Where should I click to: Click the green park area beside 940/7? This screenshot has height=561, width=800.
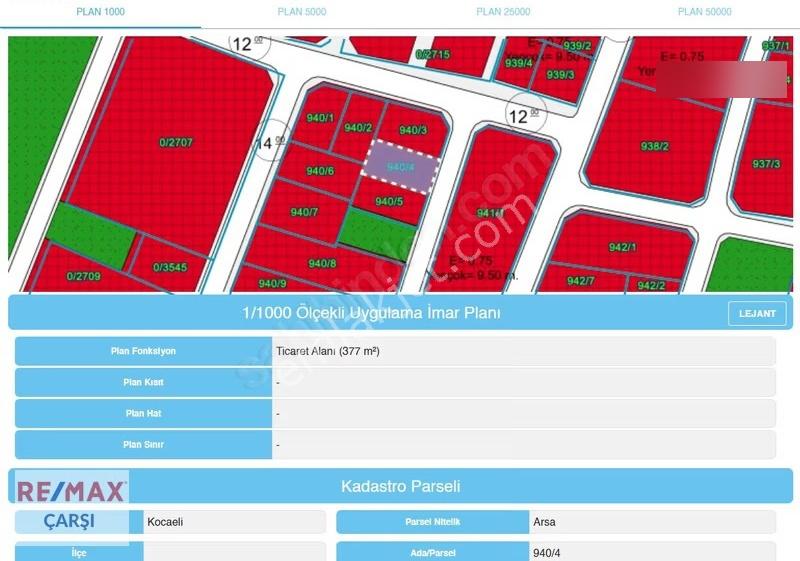pyautogui.click(x=377, y=235)
